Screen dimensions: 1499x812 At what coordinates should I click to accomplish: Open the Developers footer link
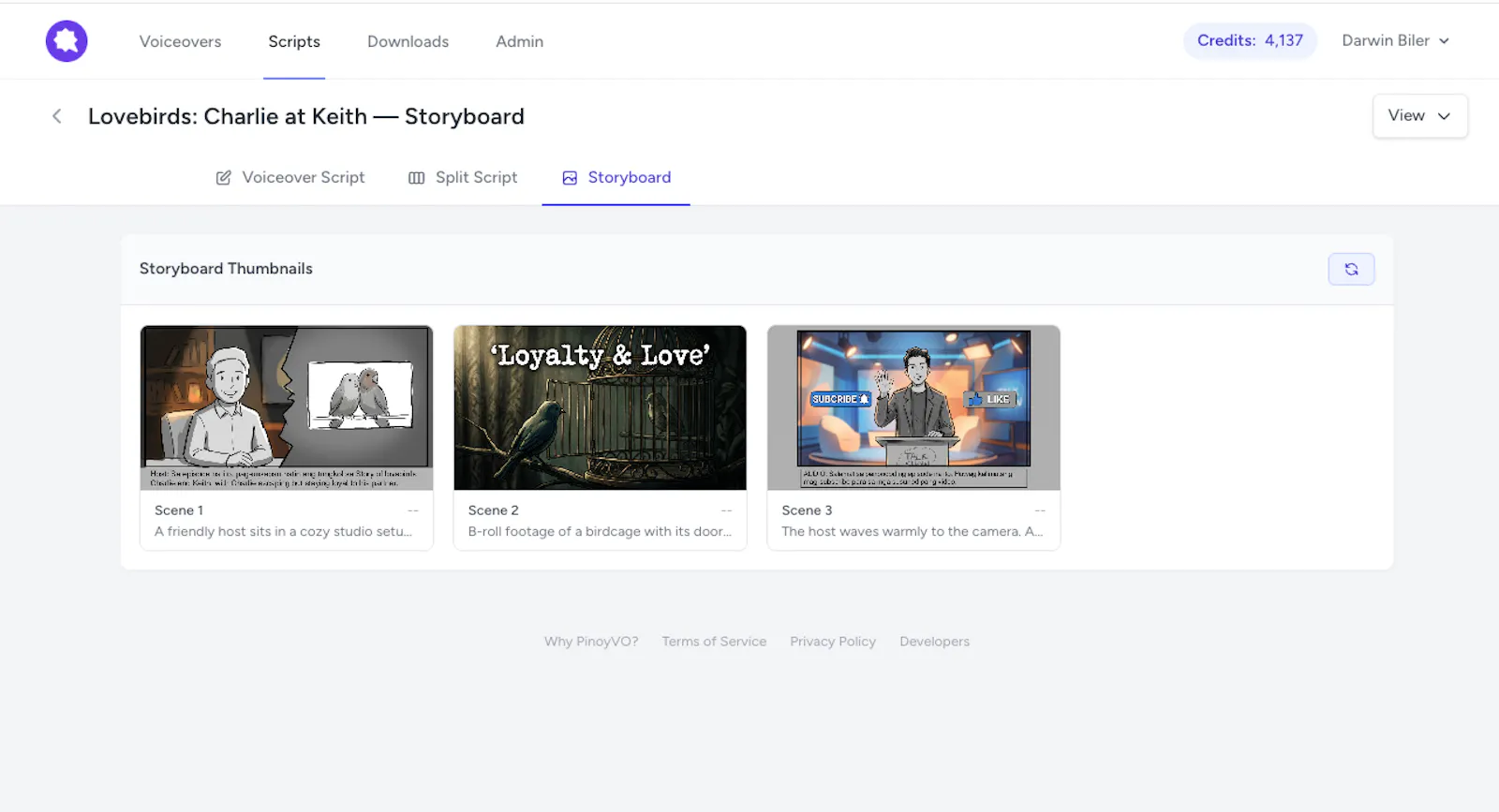pos(934,642)
